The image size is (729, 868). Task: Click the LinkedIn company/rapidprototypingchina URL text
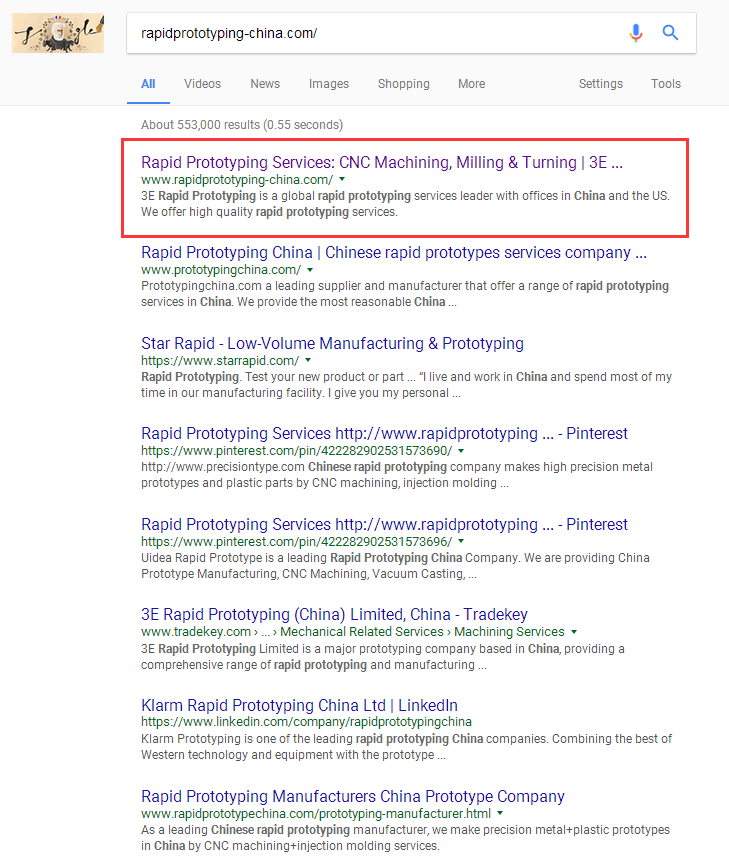click(x=306, y=722)
